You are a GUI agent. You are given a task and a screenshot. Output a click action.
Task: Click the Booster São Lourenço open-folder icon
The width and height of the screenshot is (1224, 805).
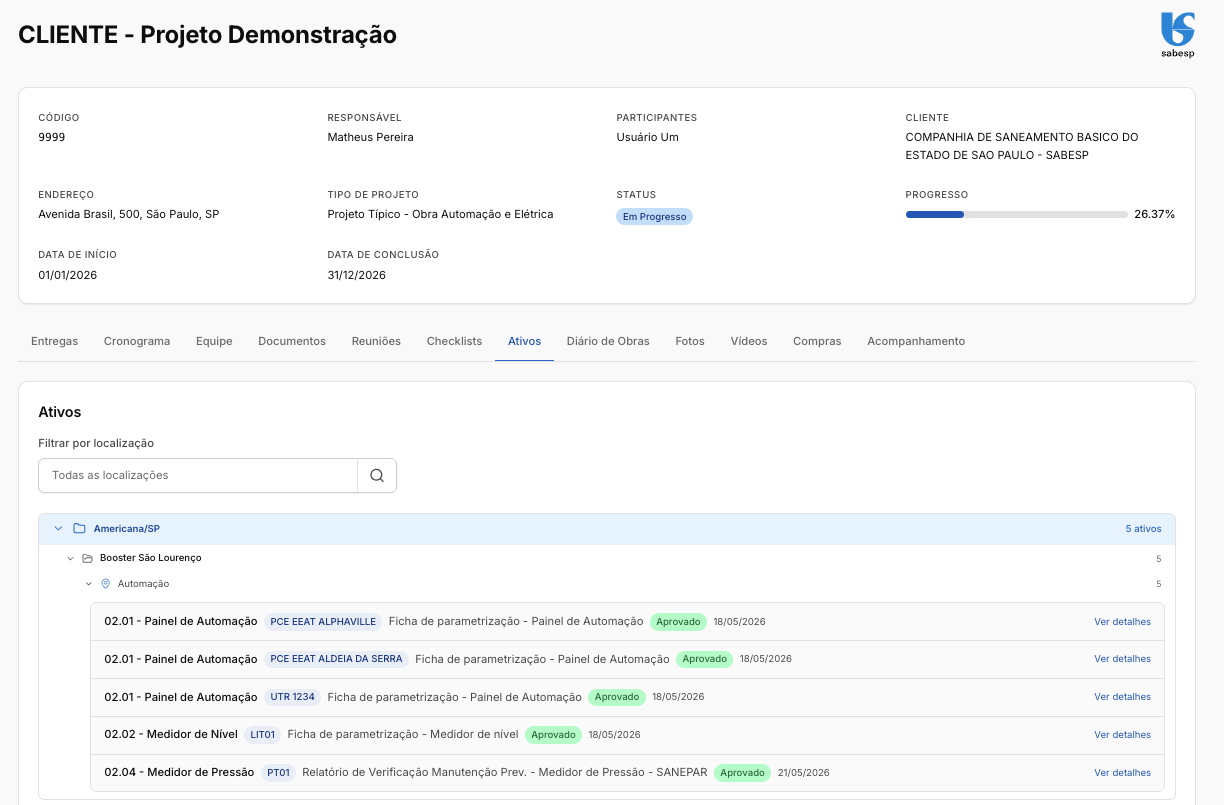pyautogui.click(x=87, y=558)
